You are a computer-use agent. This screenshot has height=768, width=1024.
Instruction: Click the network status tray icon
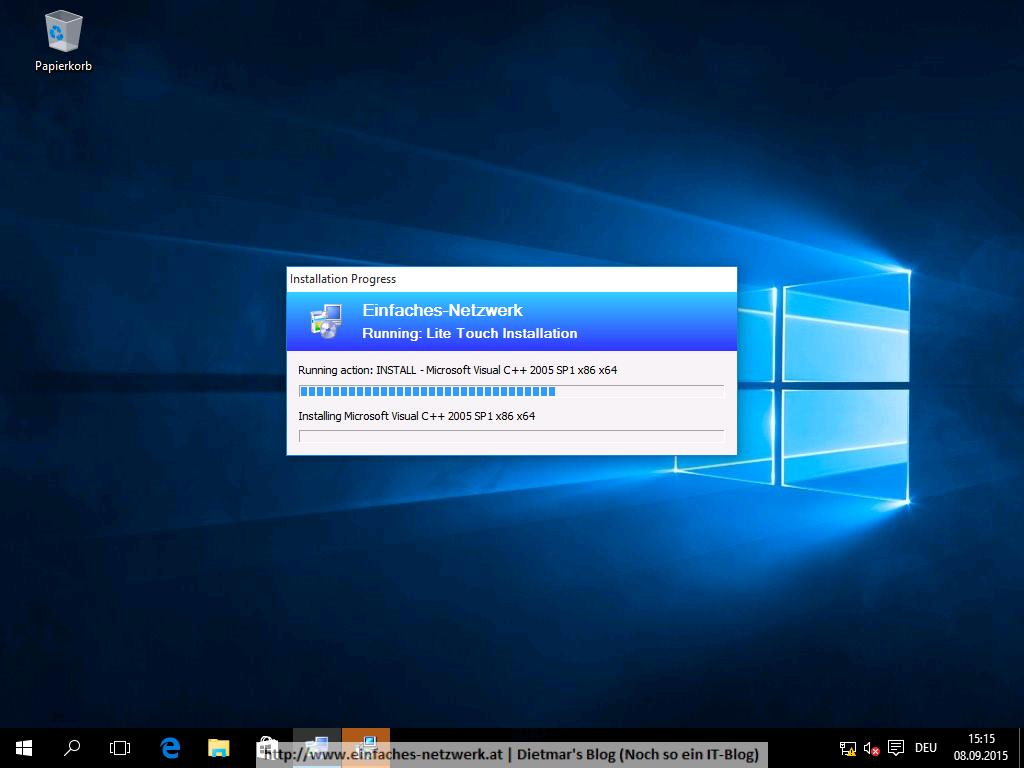point(848,748)
